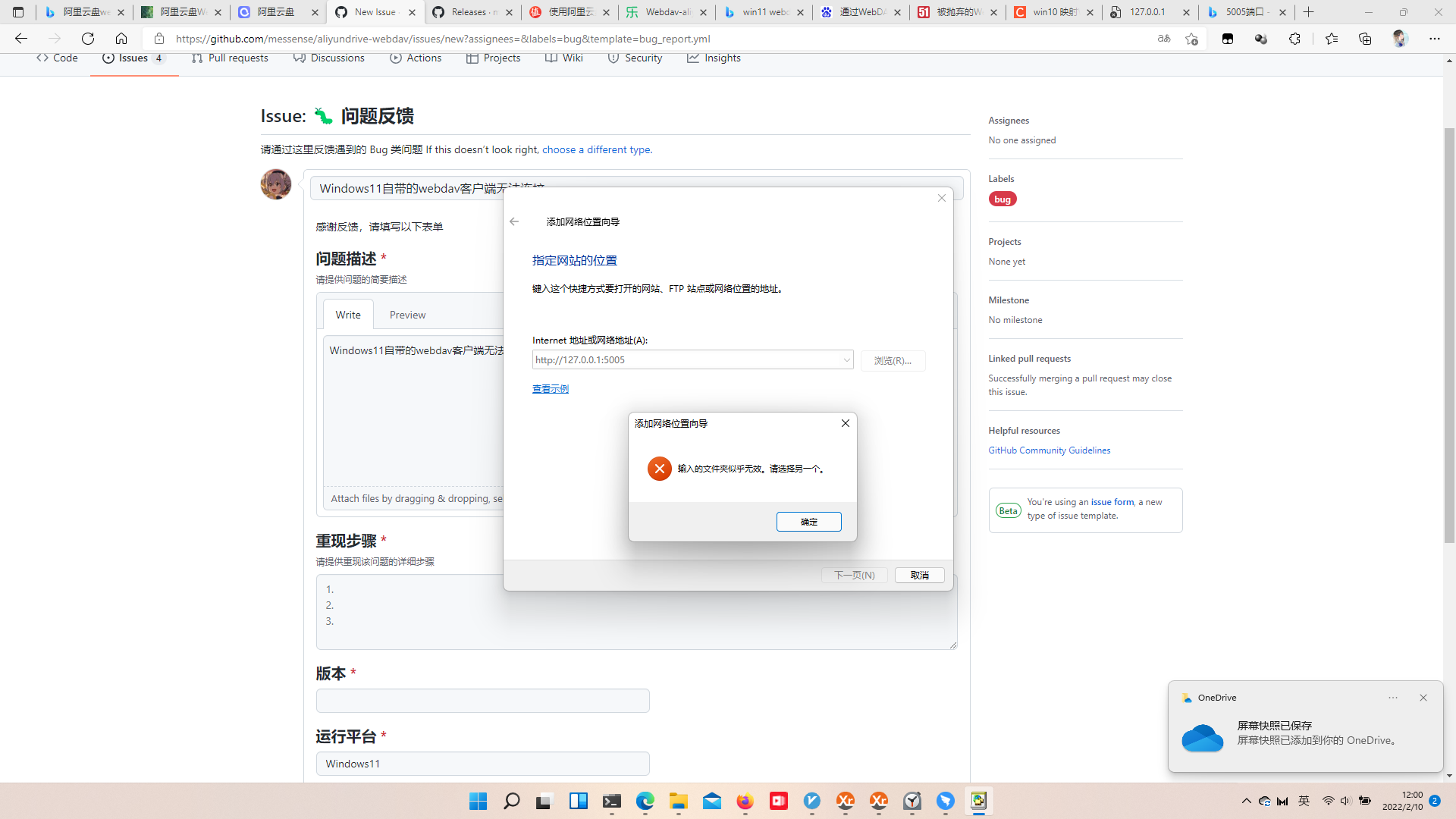Open the read aloud feature in address bar
The height and width of the screenshot is (819, 1456).
1163,39
